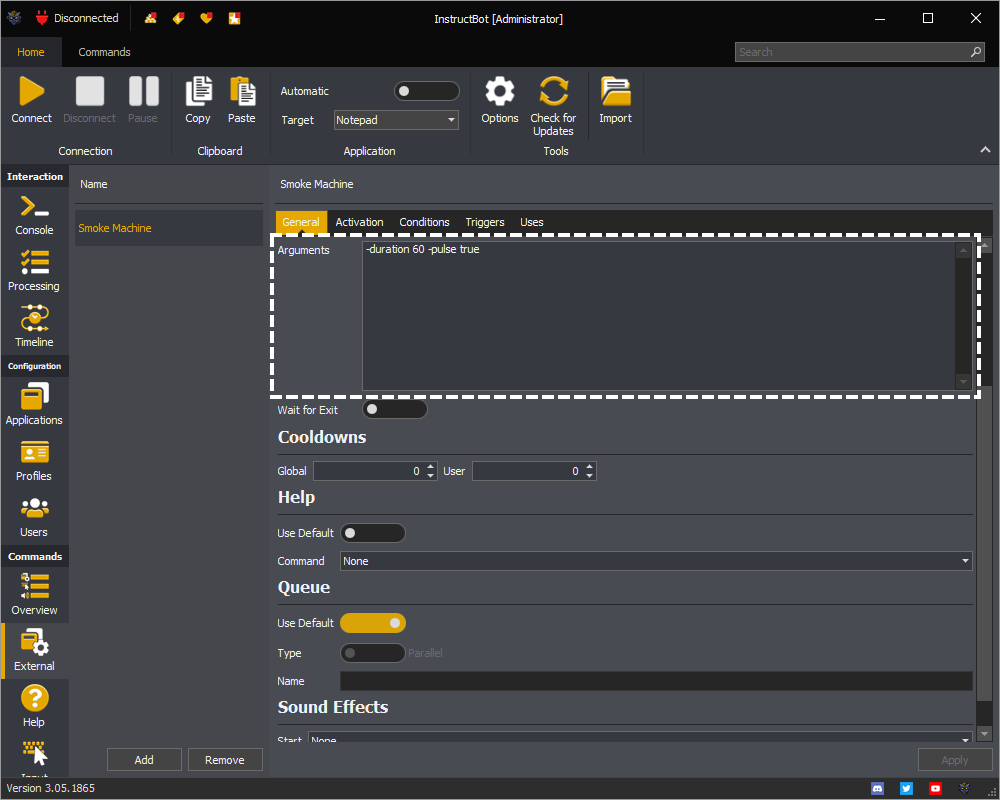
Task: Click Check for Updates icon
Action: 554,91
